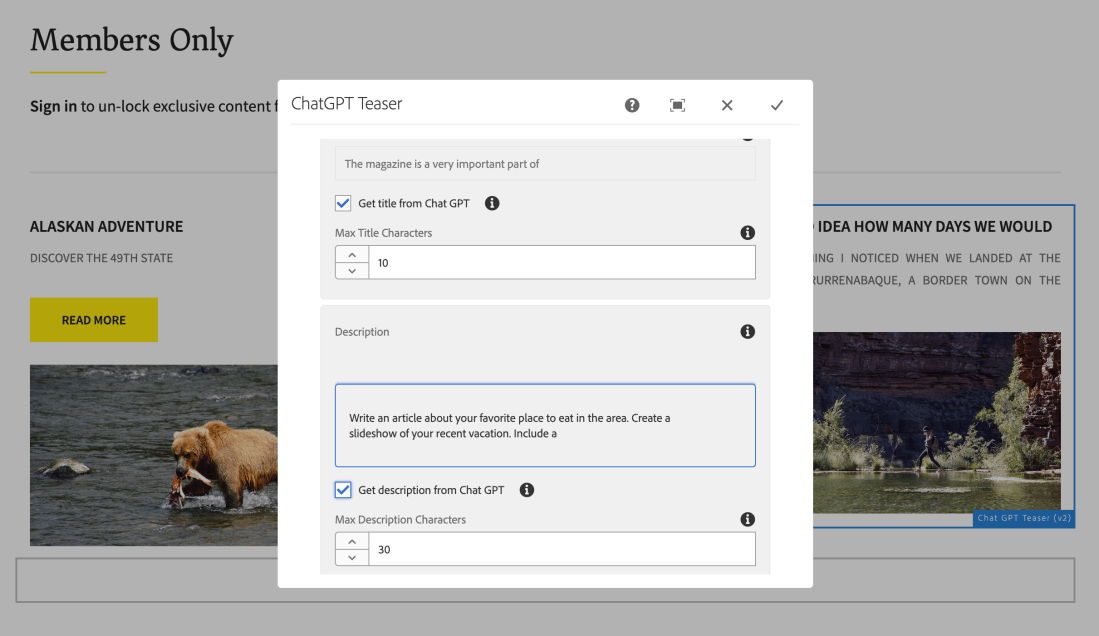This screenshot has height=636, width=1099.
Task: Confirm dialog changes with the checkmark icon
Action: 777,105
